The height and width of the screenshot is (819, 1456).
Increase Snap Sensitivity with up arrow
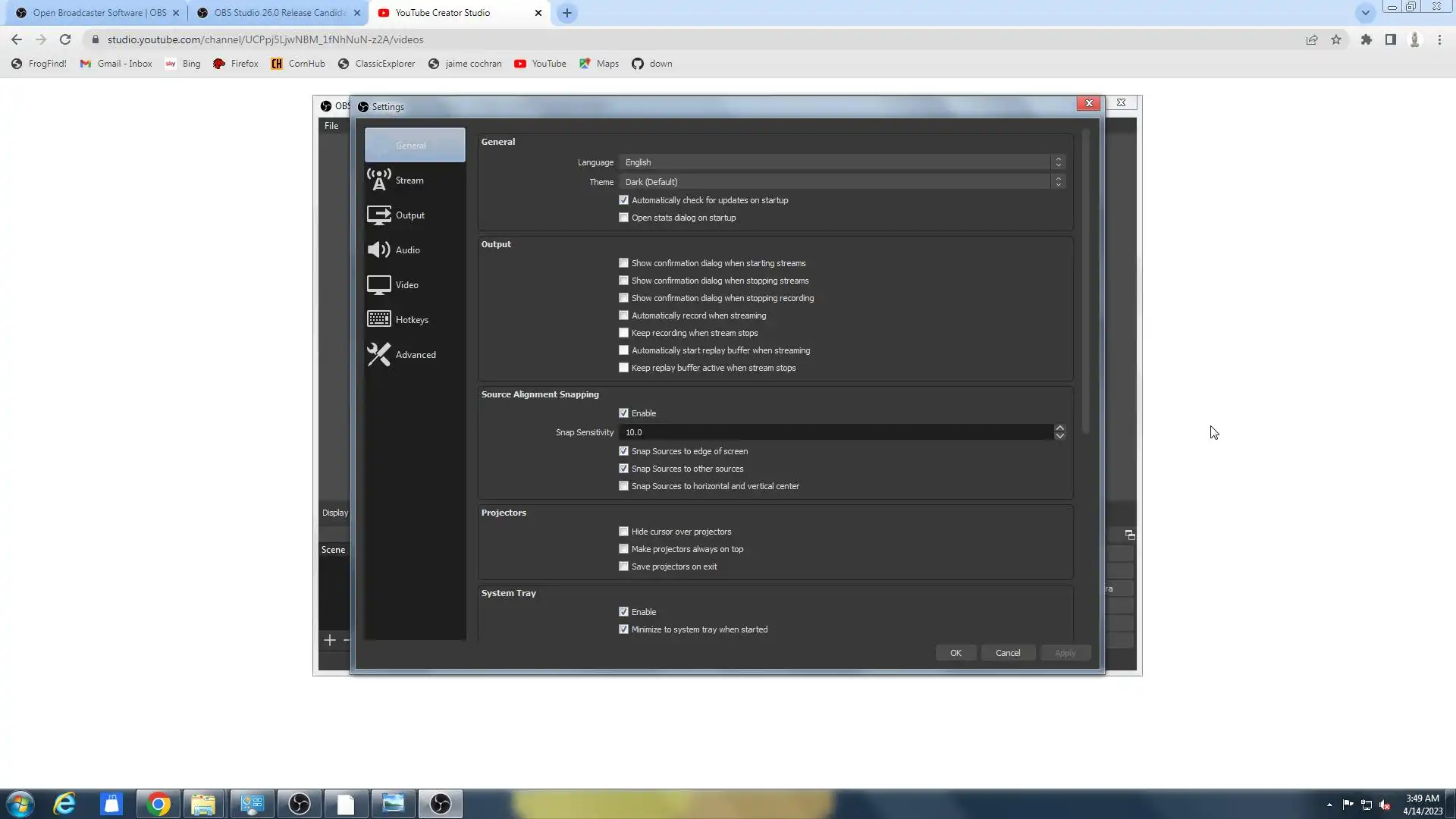tap(1059, 428)
